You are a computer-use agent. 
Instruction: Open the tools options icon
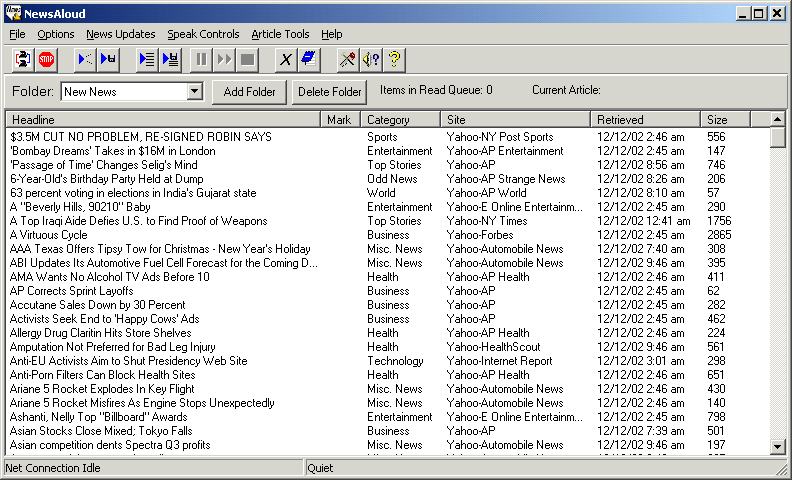[347, 59]
